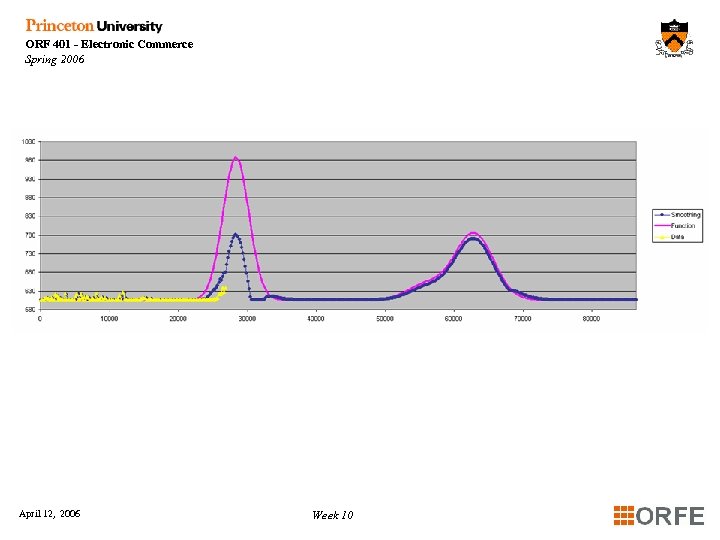Image resolution: width=720 pixels, height=540 pixels.
Task: Click the 'Spring 2006' subtitle
Action: (55, 59)
